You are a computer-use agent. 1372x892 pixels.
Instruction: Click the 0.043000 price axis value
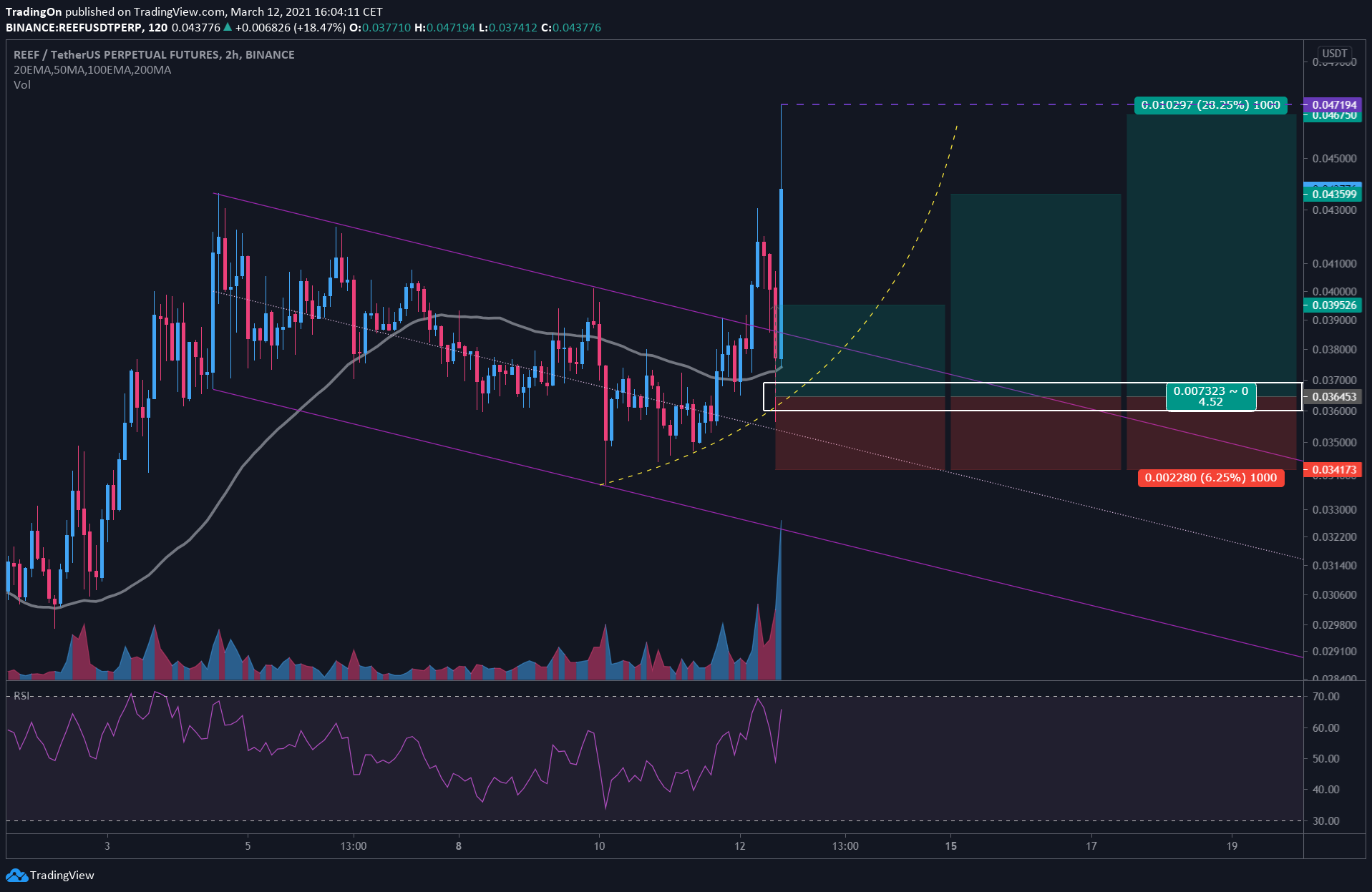point(1334,210)
